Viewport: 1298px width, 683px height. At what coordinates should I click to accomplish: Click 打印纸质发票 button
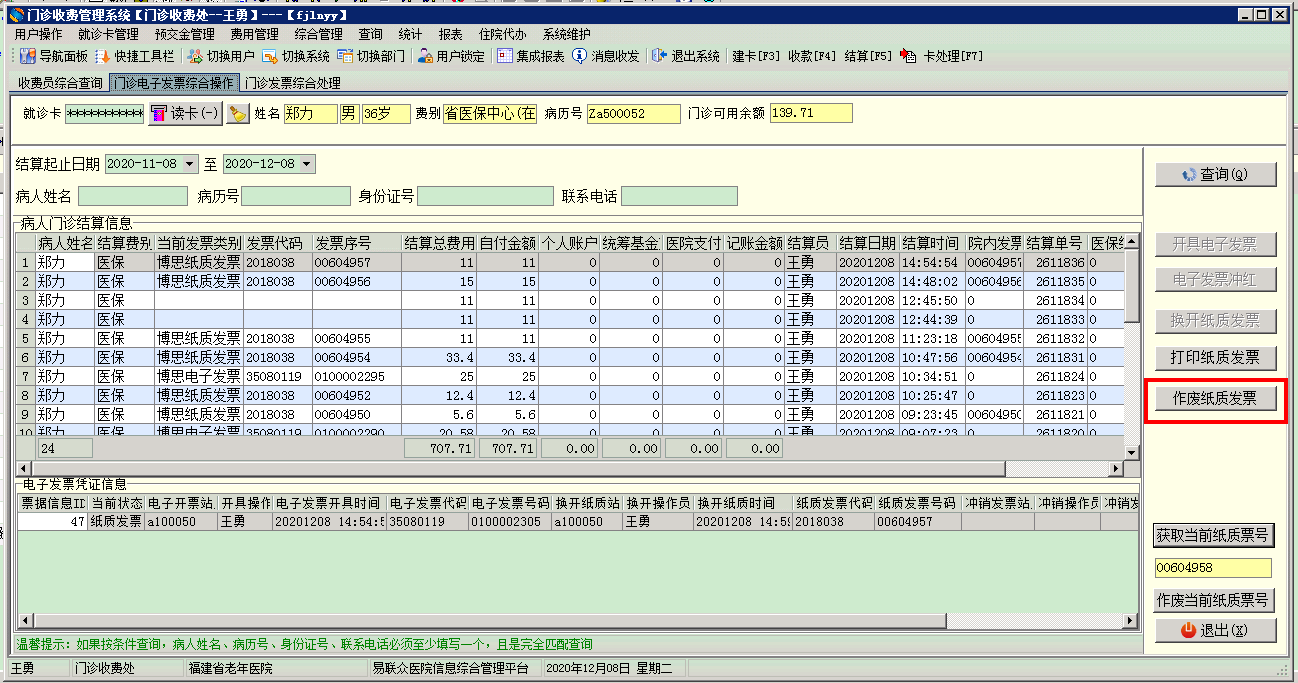tap(1215, 357)
